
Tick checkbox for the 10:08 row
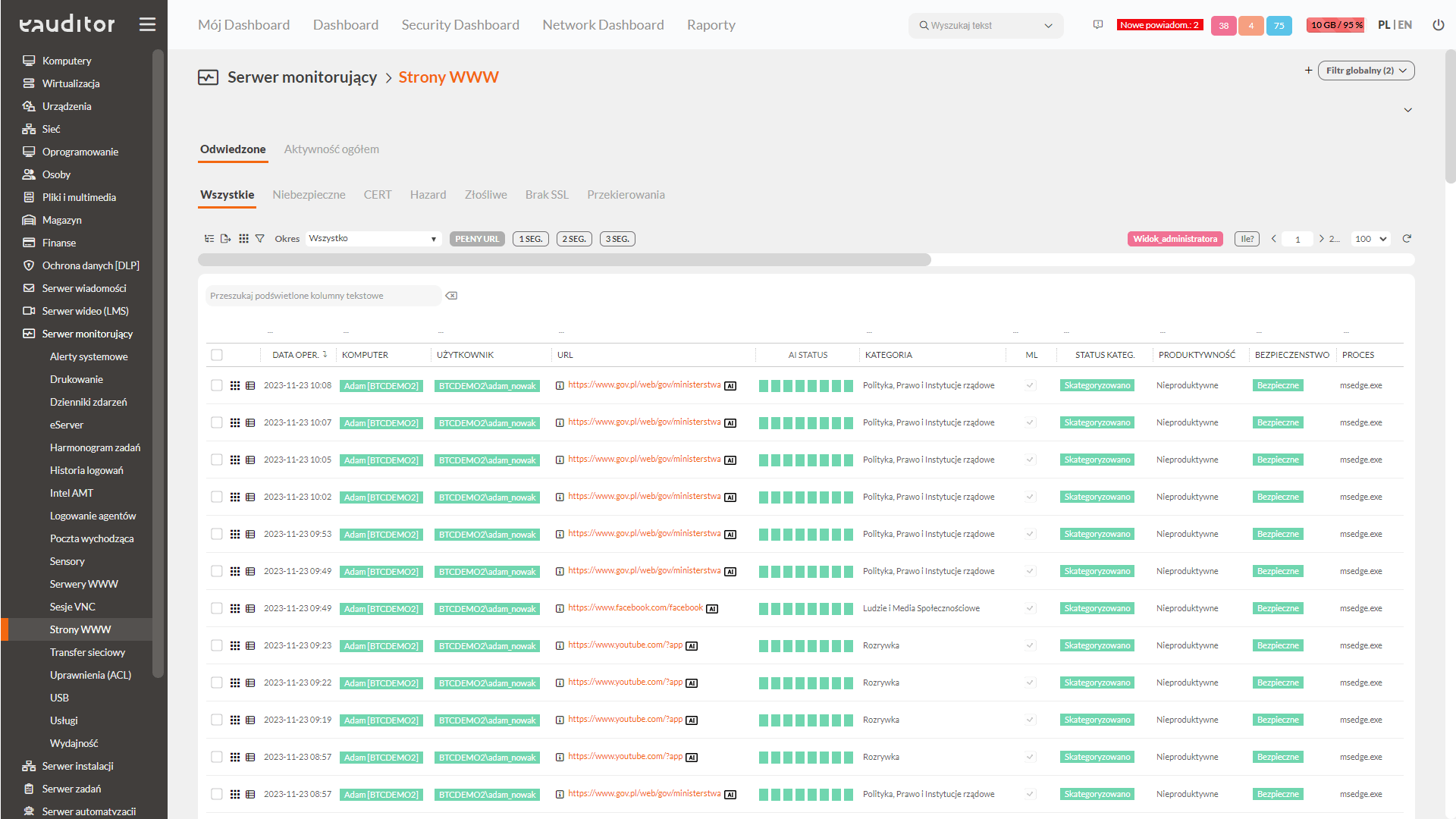(217, 386)
